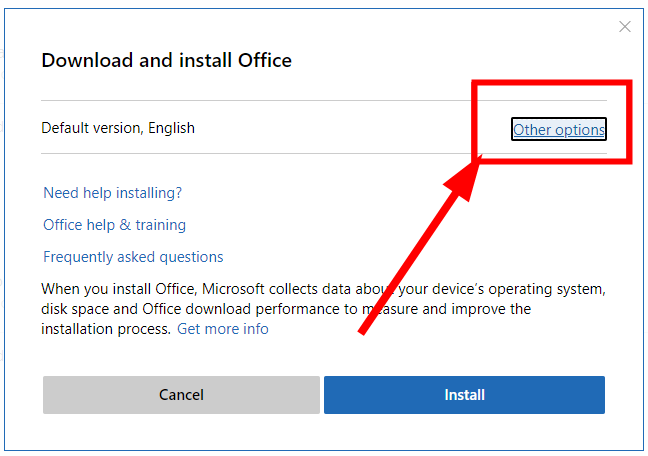
Task: Dismiss the dialog with the X icon
Action: point(625,27)
